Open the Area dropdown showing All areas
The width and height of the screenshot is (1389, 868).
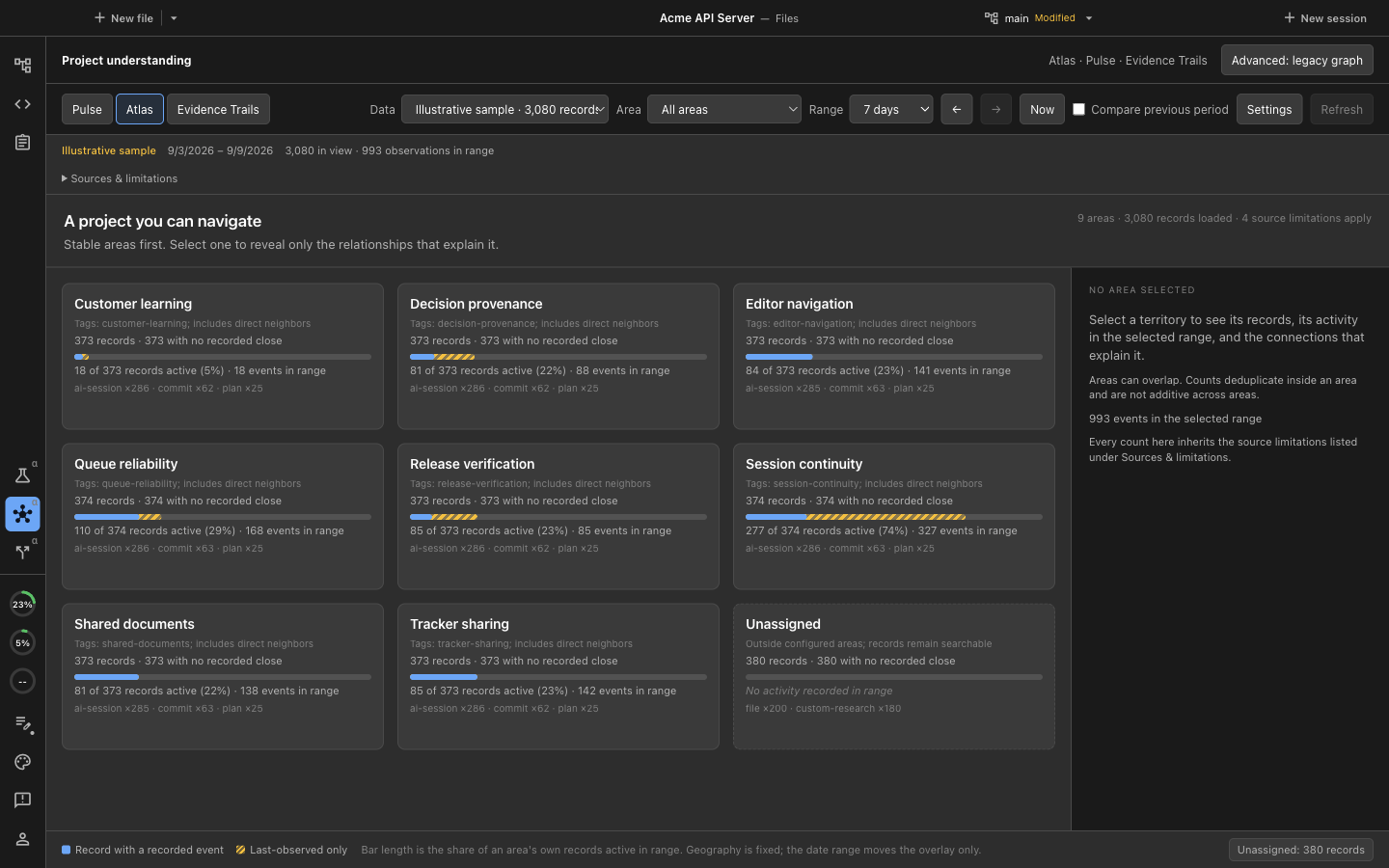coord(724,110)
